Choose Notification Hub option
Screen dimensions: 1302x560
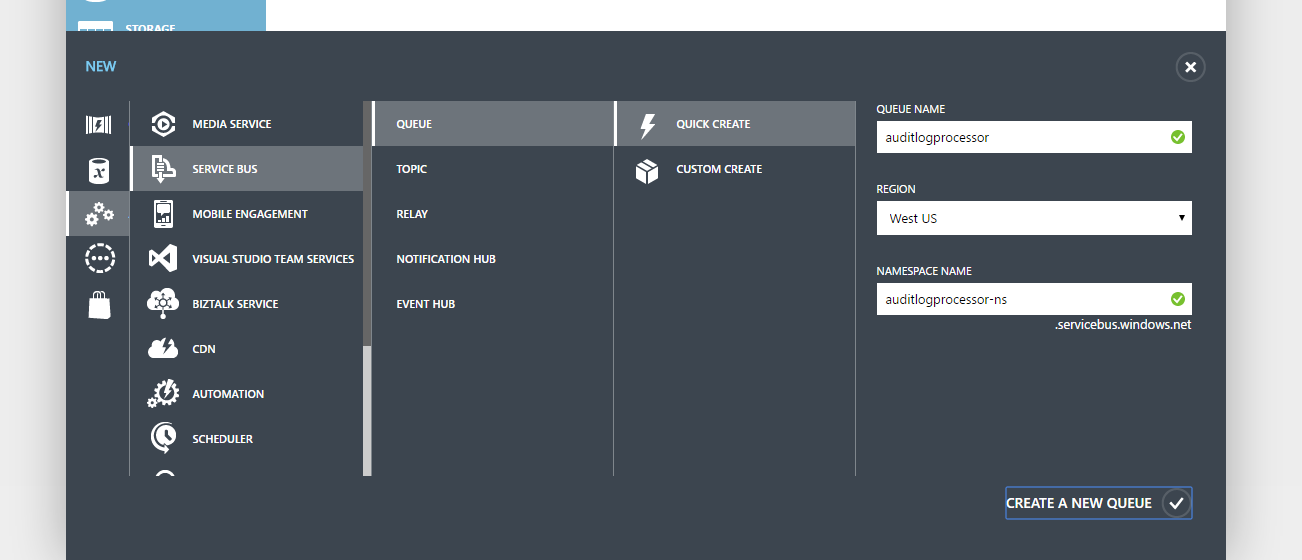492,259
